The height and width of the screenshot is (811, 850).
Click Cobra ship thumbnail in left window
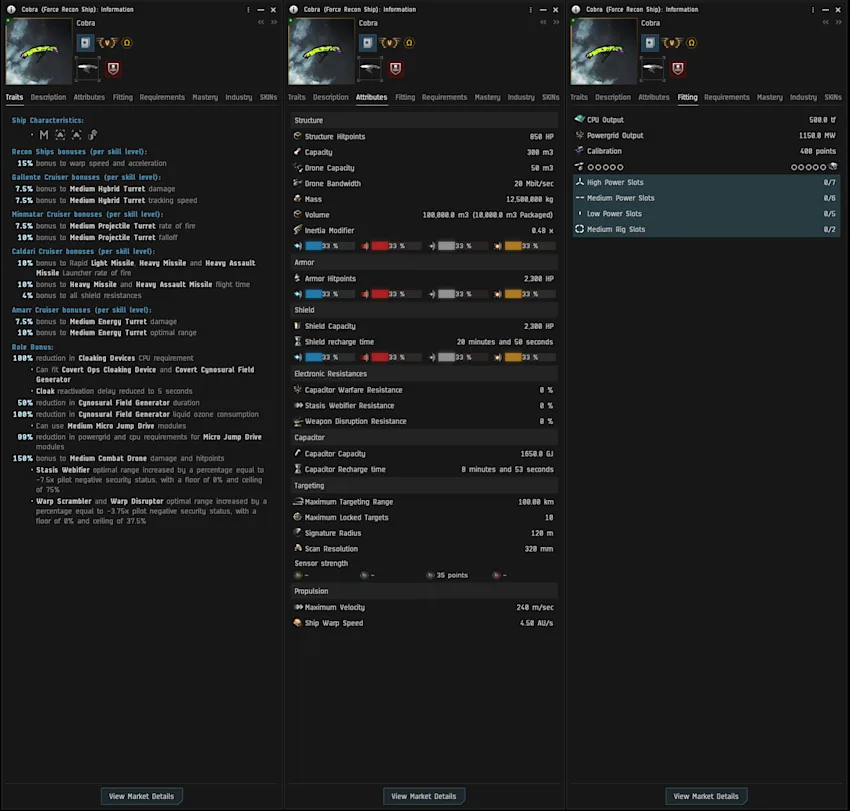pyautogui.click(x=38, y=52)
